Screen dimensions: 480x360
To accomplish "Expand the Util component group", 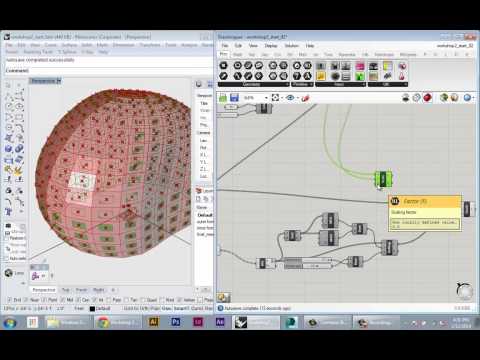I will pyautogui.click(x=388, y=84).
